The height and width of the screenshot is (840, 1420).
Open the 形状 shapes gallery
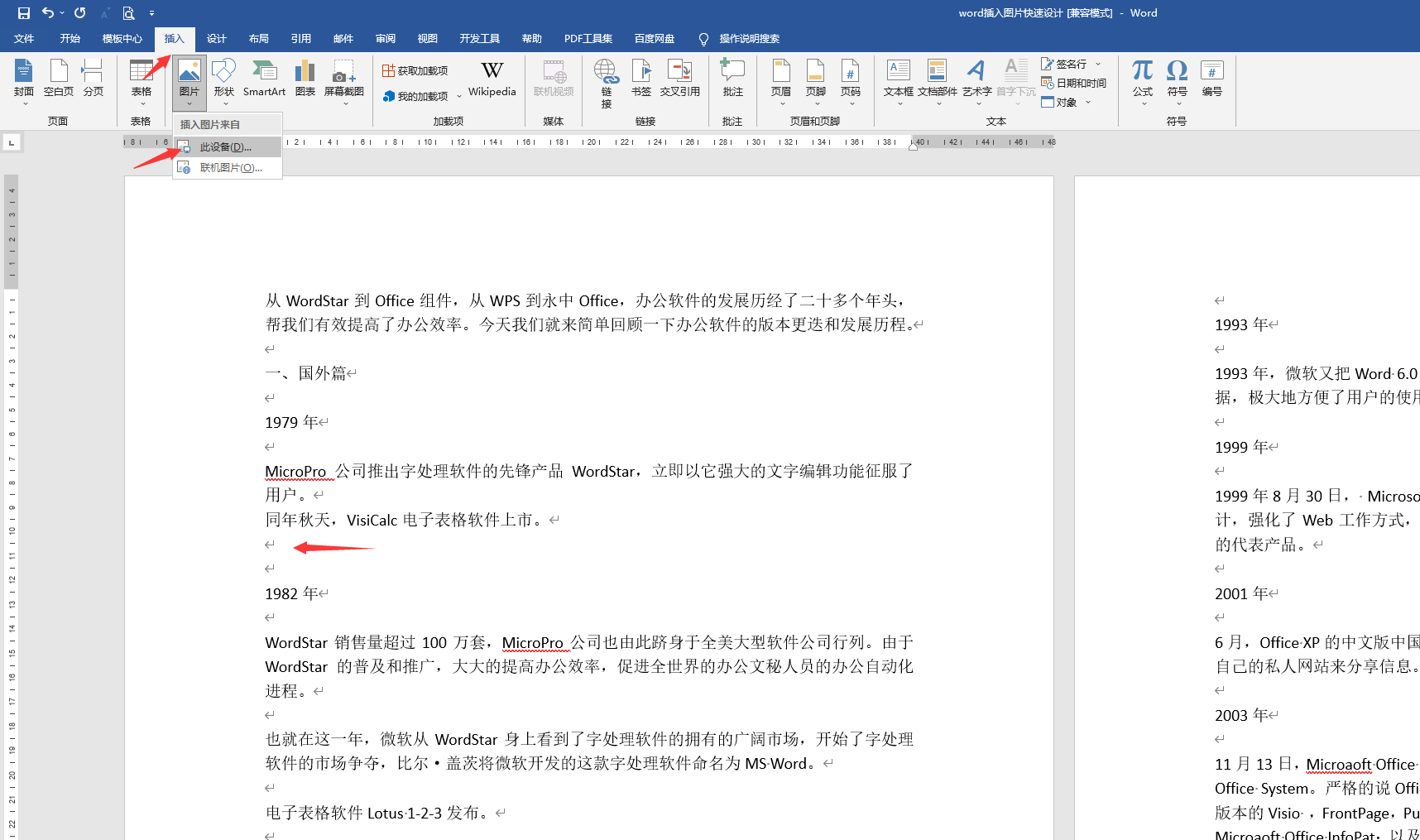pos(223,79)
